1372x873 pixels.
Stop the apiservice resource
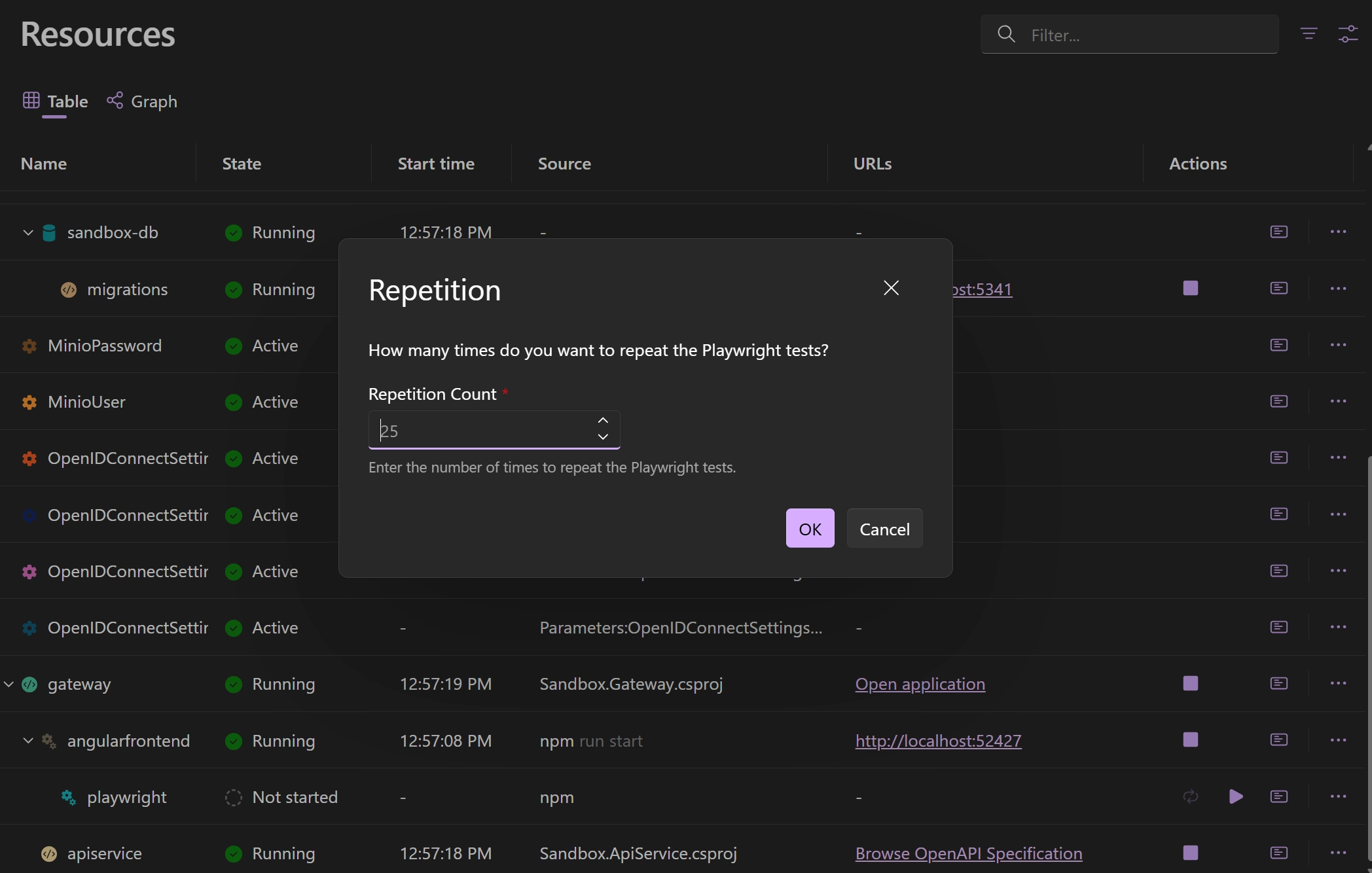(1191, 853)
